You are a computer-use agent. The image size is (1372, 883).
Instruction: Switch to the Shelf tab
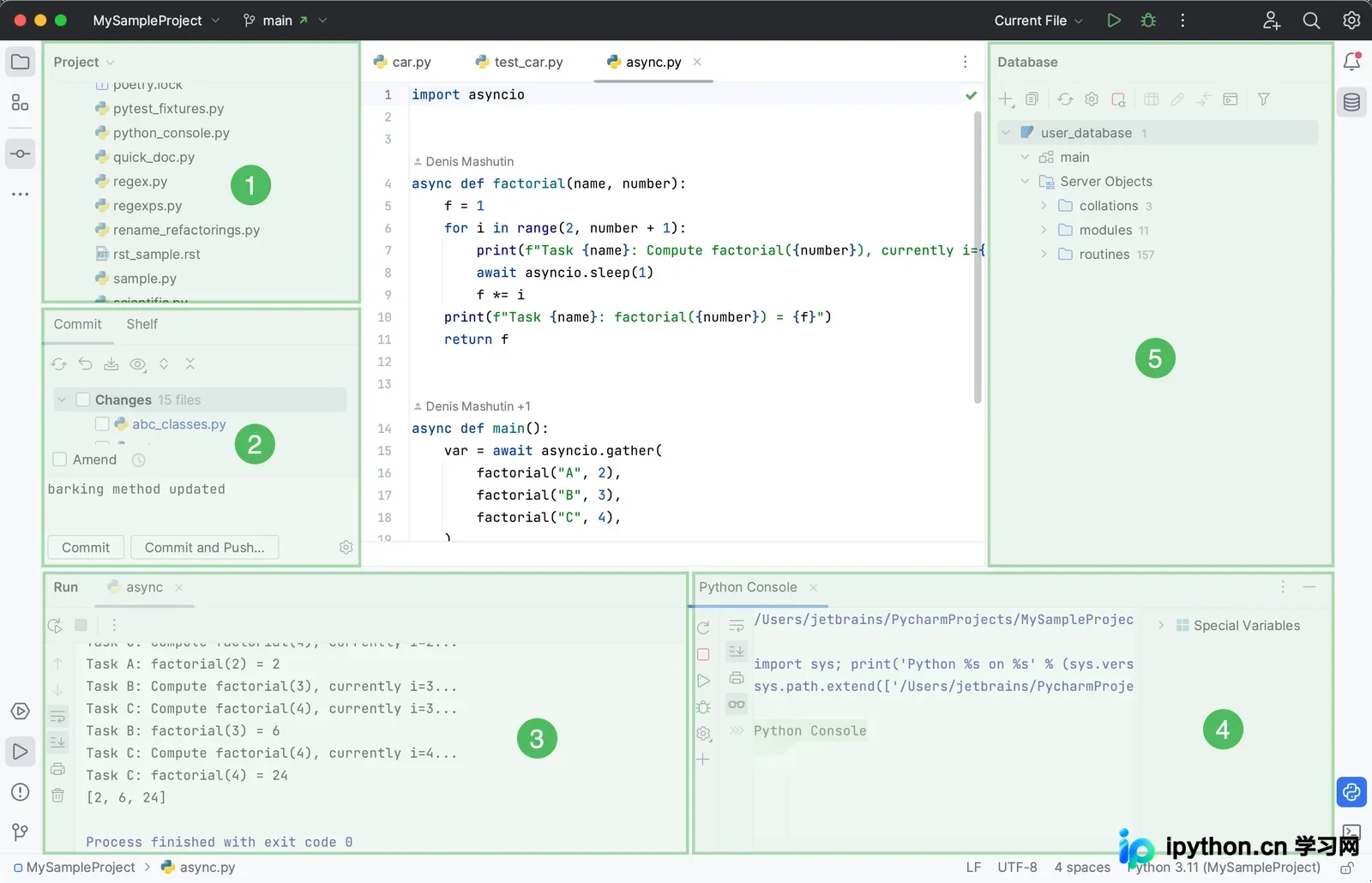(142, 324)
